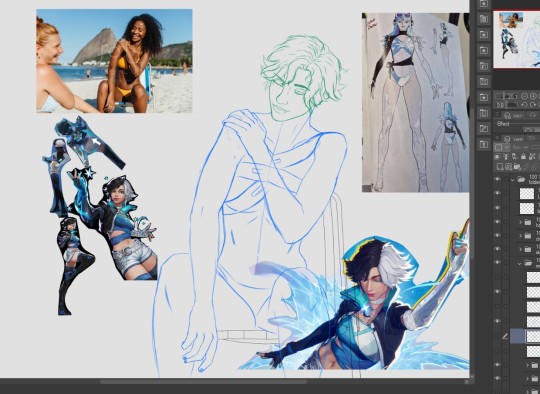The width and height of the screenshot is (540, 394).
Task: Open the lowest material folder icon in dock
Action: pos(484,144)
